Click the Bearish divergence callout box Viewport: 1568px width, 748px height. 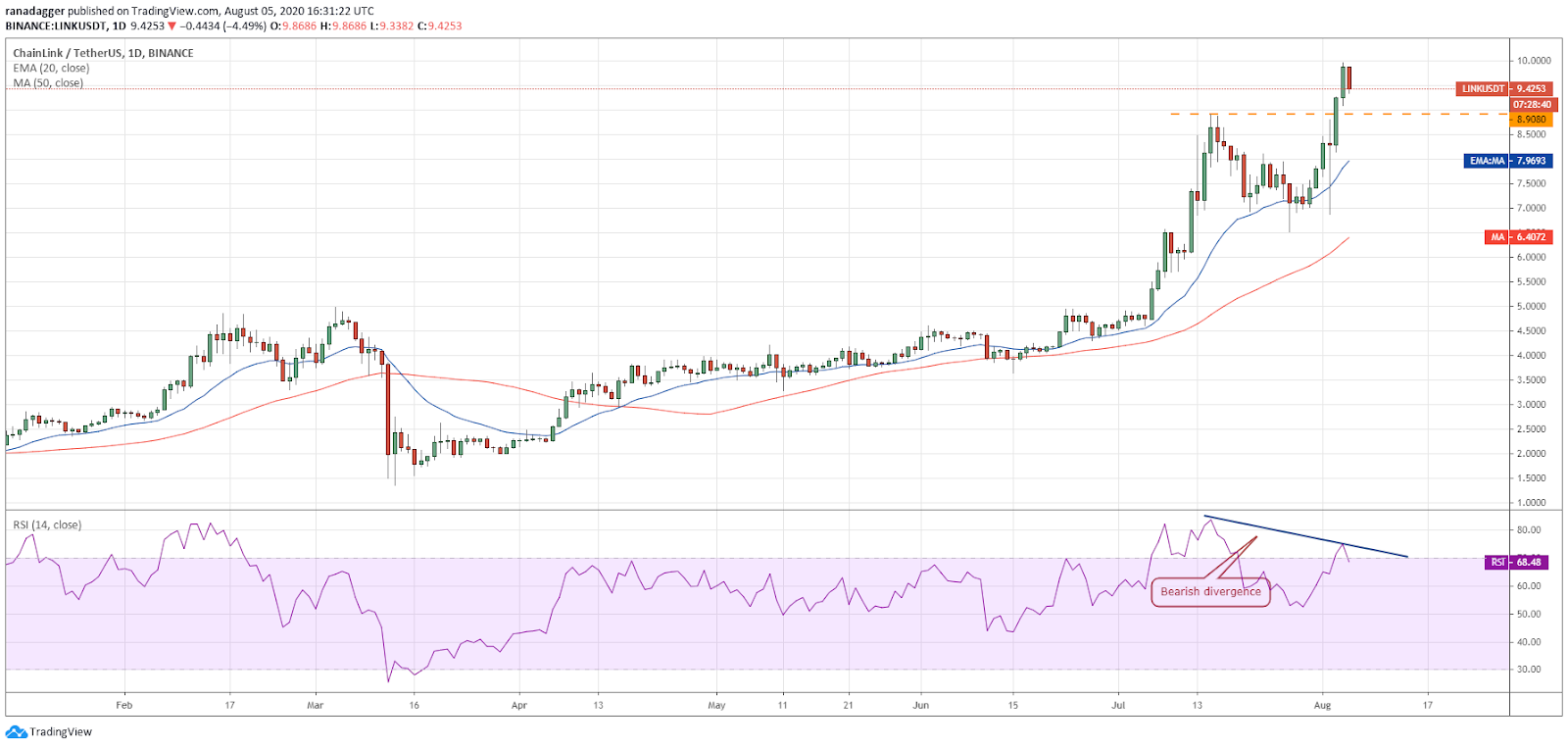click(1210, 592)
